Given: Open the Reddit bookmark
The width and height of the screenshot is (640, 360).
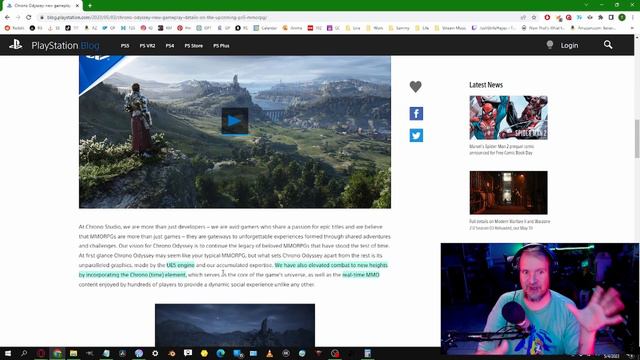Looking at the screenshot, I should coord(15,28).
